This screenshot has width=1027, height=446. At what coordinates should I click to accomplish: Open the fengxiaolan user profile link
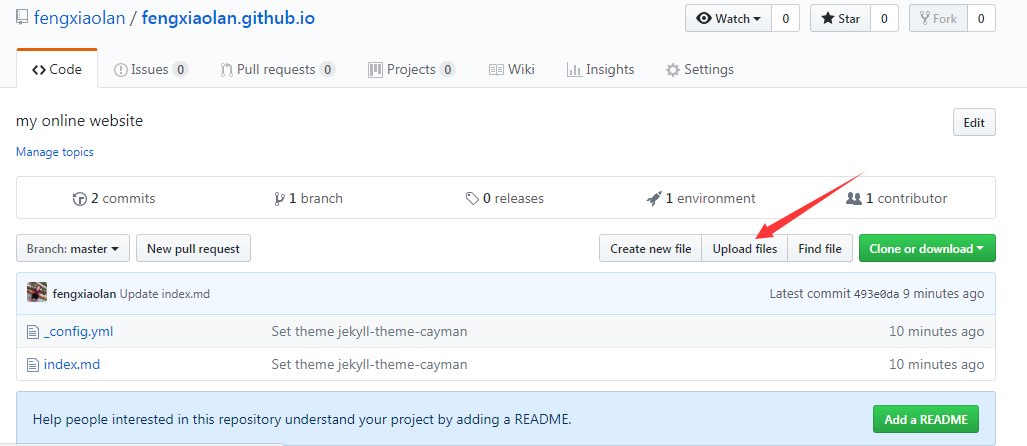pos(79,18)
